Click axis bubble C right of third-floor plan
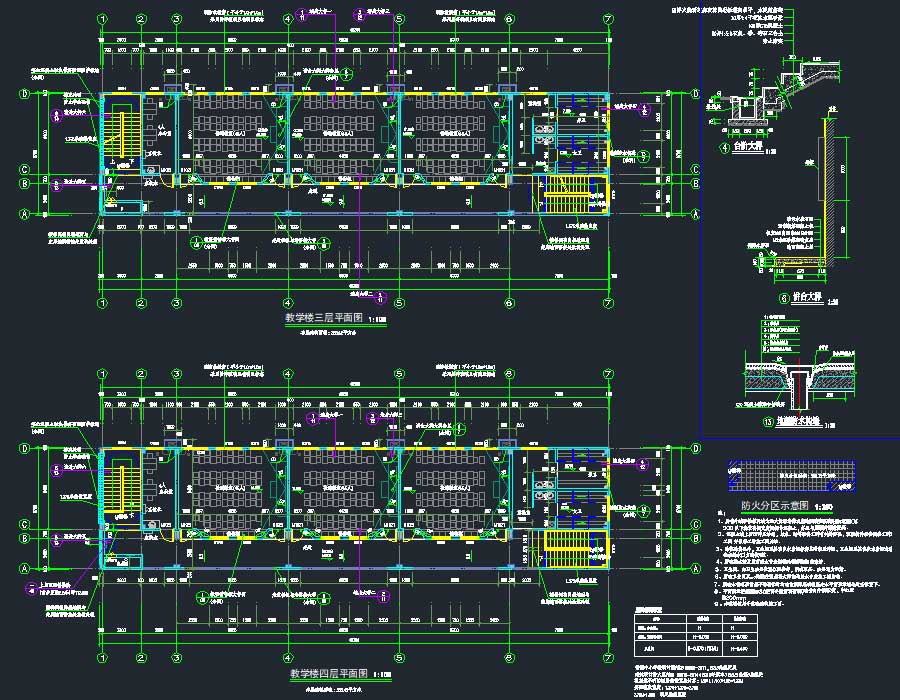 pyautogui.click(x=695, y=169)
